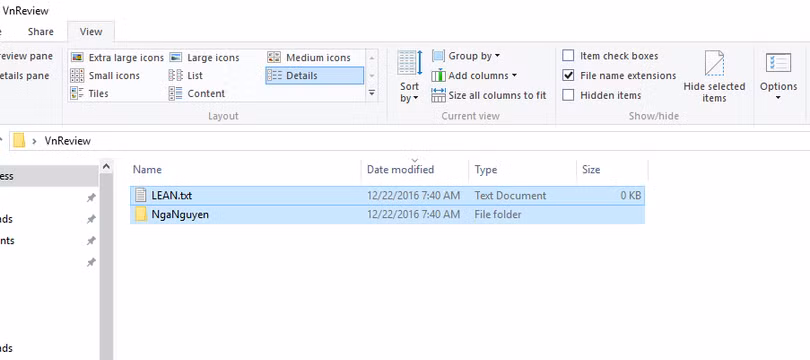The height and width of the screenshot is (360, 810).
Task: Click File folder type cell
Action: pyautogui.click(x=498, y=214)
